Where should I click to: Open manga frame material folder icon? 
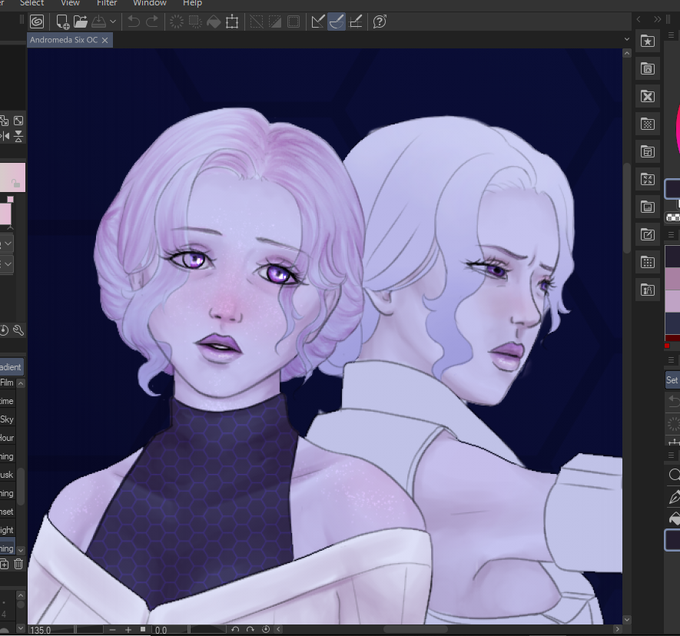pos(647,152)
